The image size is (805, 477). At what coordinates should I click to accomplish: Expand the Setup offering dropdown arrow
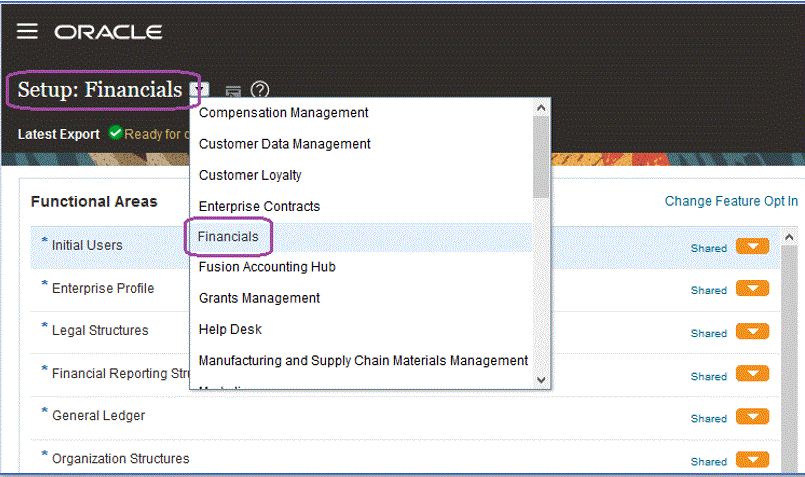pos(201,90)
